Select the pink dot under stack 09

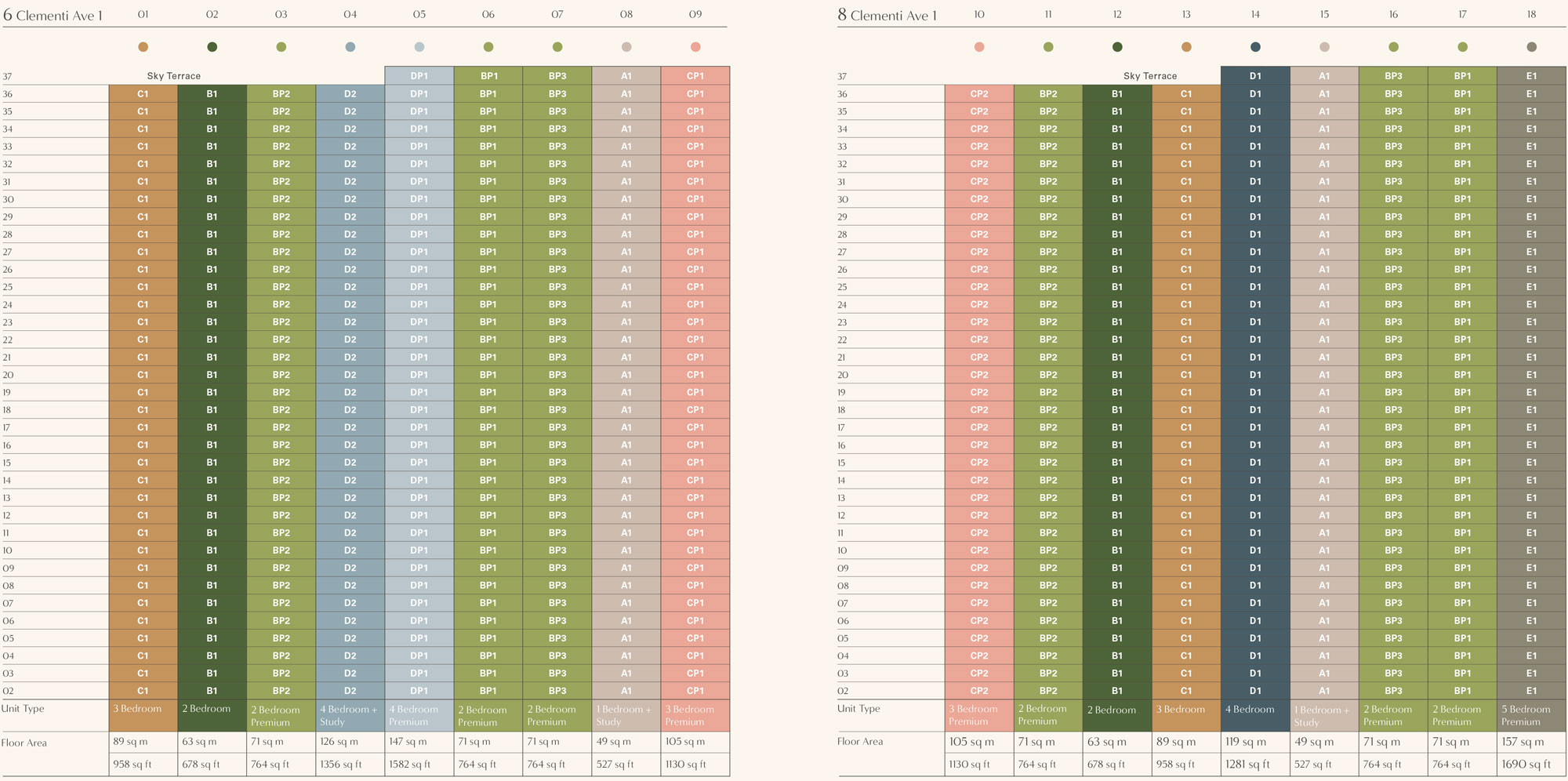click(x=695, y=47)
